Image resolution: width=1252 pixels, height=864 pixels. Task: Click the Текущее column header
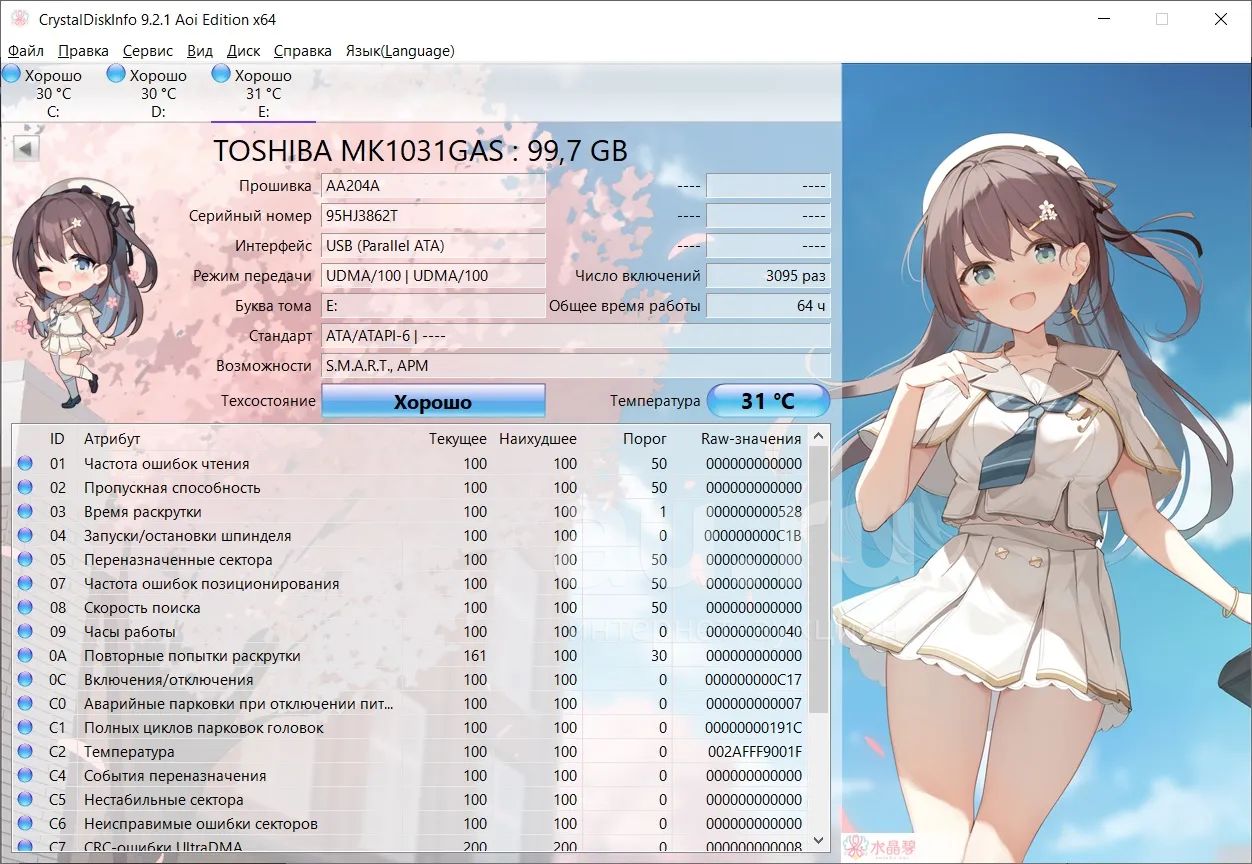click(458, 438)
